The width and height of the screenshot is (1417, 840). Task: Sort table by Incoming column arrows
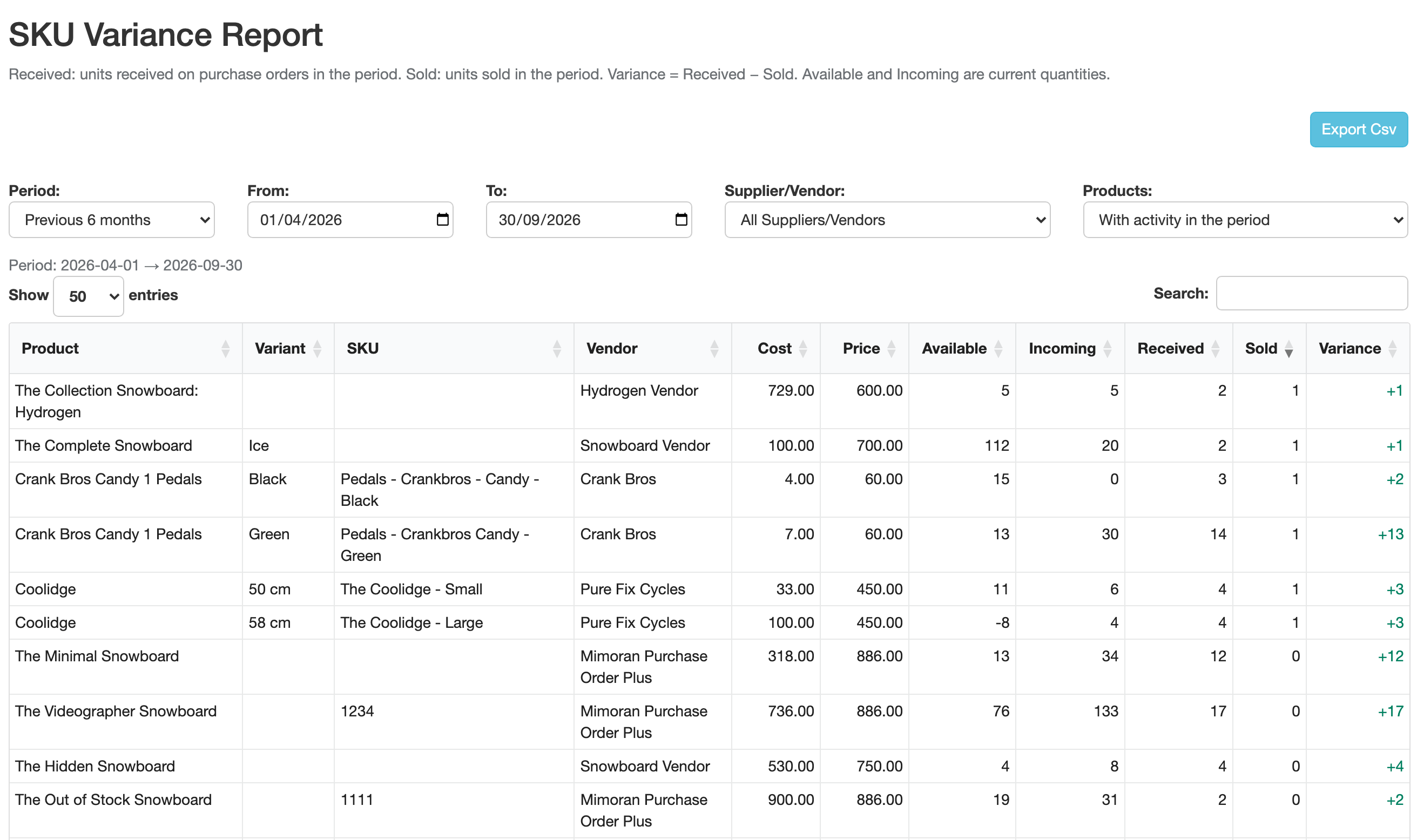(1107, 348)
